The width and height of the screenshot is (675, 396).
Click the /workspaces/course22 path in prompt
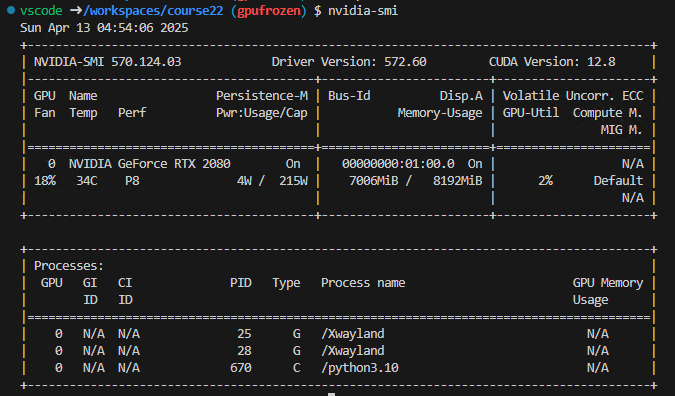(x=154, y=10)
